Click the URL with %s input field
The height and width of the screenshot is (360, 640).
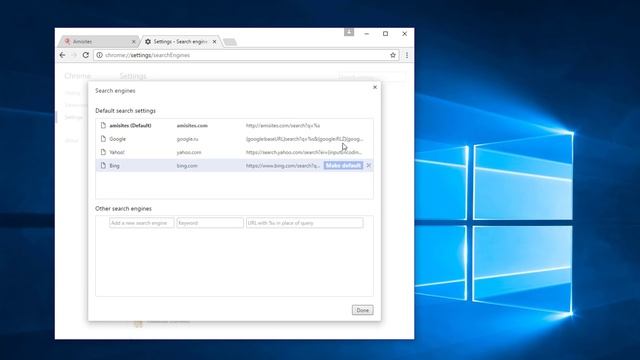(304, 223)
